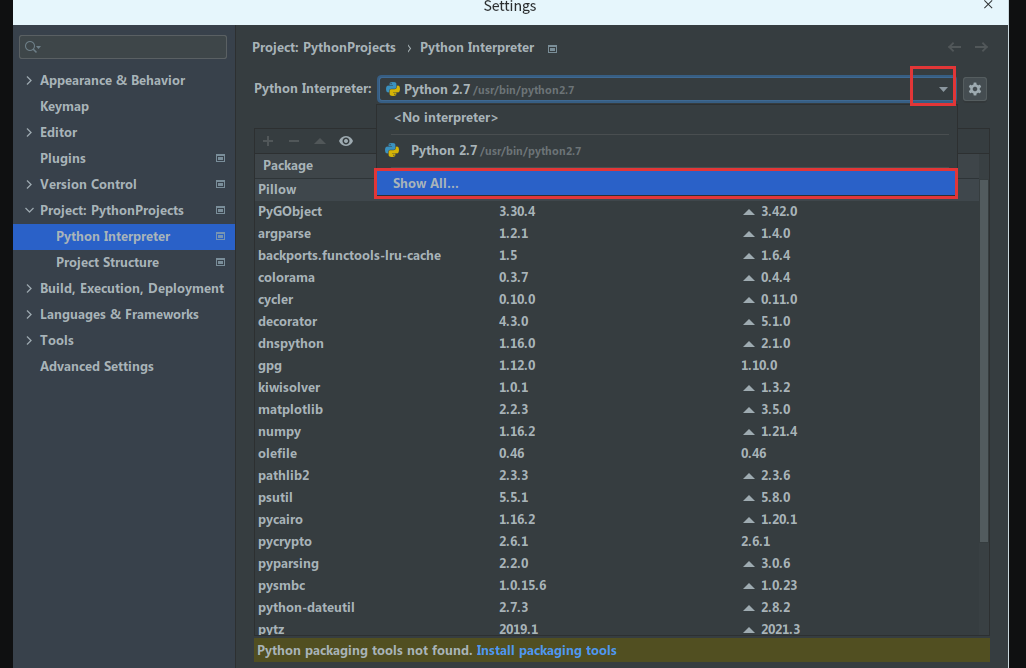Focus the settings search field

click(x=123, y=47)
